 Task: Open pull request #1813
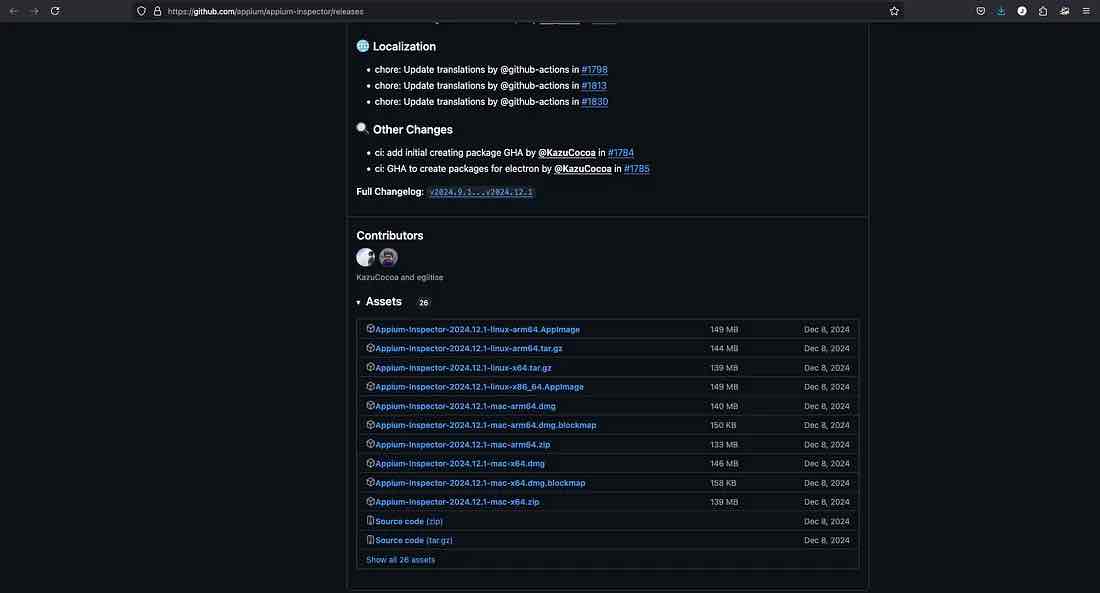click(593, 86)
